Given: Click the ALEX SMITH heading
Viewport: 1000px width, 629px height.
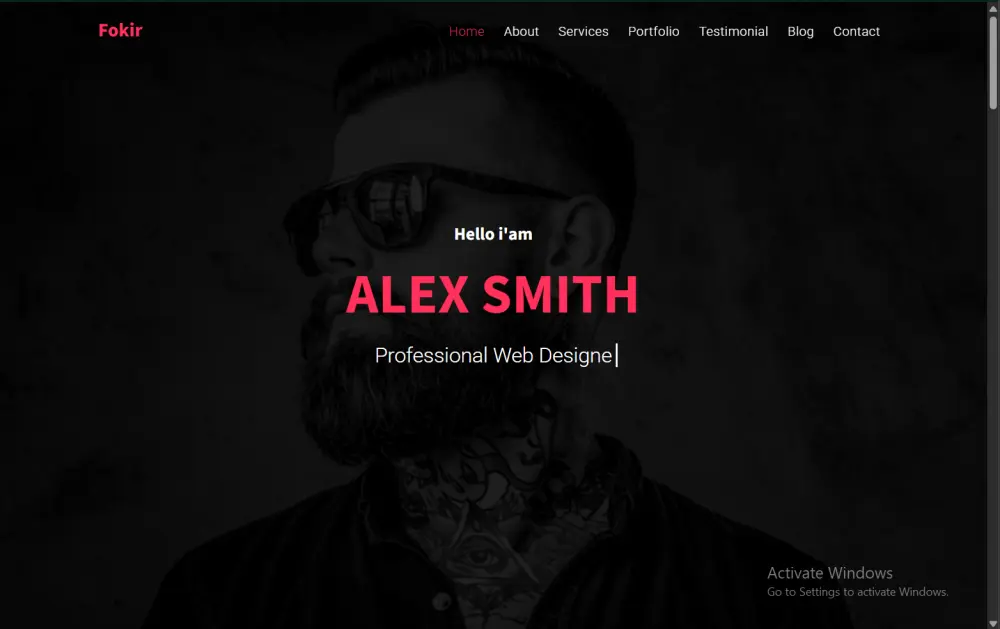Looking at the screenshot, I should coord(492,294).
